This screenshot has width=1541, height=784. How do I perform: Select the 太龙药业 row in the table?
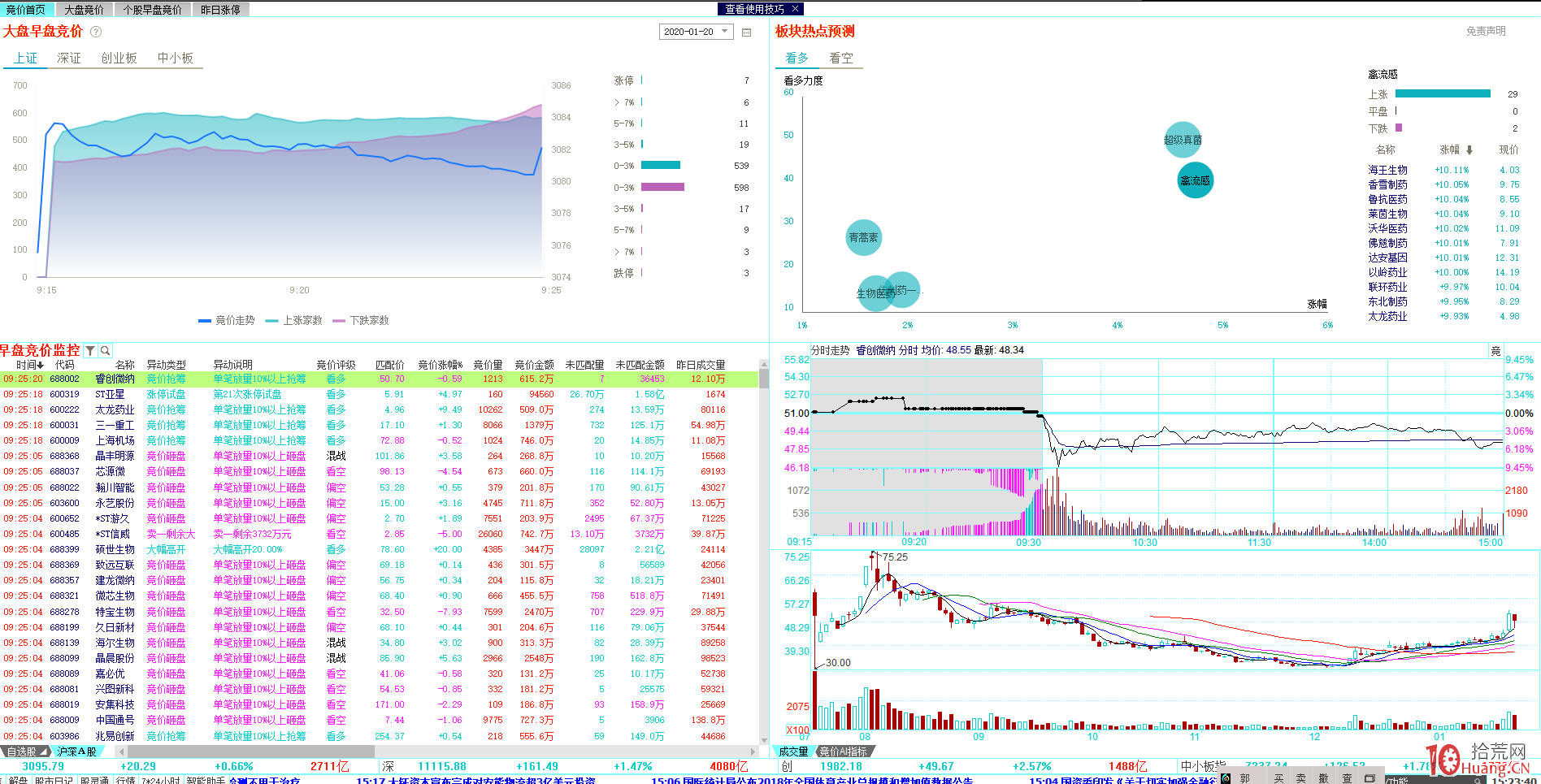pos(380,409)
